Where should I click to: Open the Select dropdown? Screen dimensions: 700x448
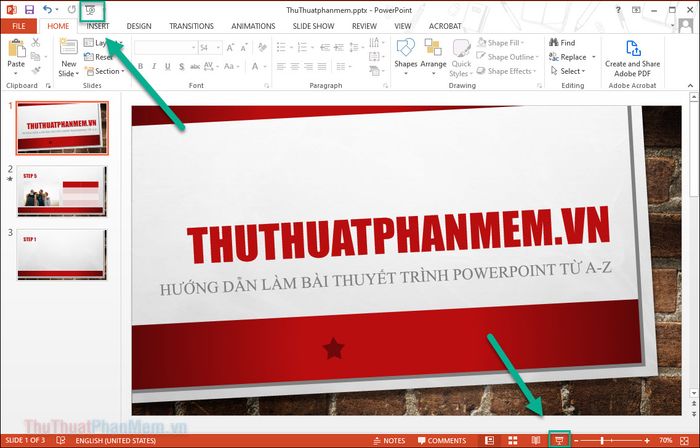coord(568,71)
